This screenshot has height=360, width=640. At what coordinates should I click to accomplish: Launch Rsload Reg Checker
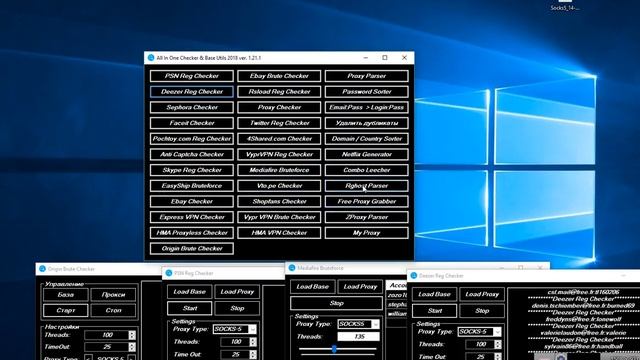tap(279, 91)
